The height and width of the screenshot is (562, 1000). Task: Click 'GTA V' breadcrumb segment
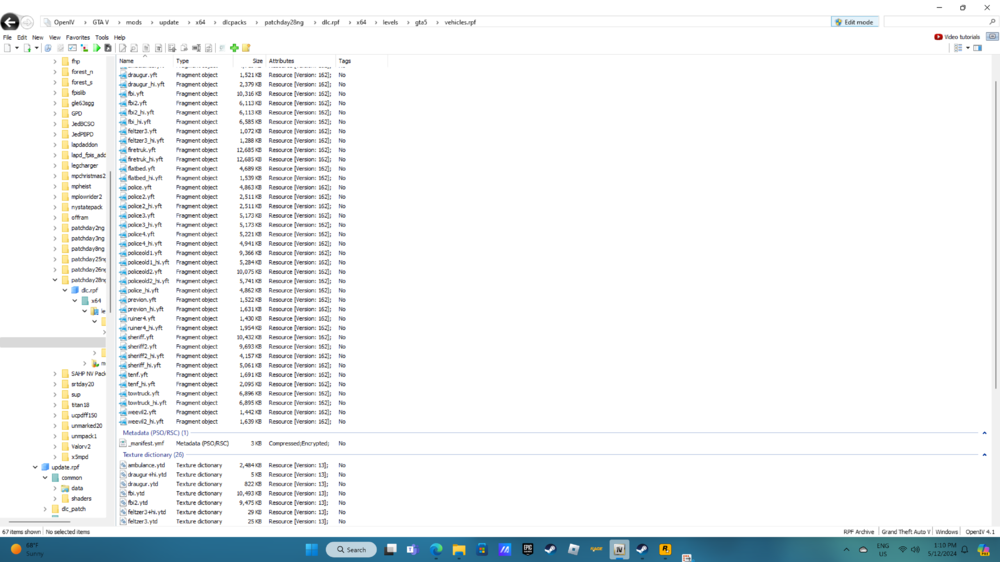(x=101, y=22)
